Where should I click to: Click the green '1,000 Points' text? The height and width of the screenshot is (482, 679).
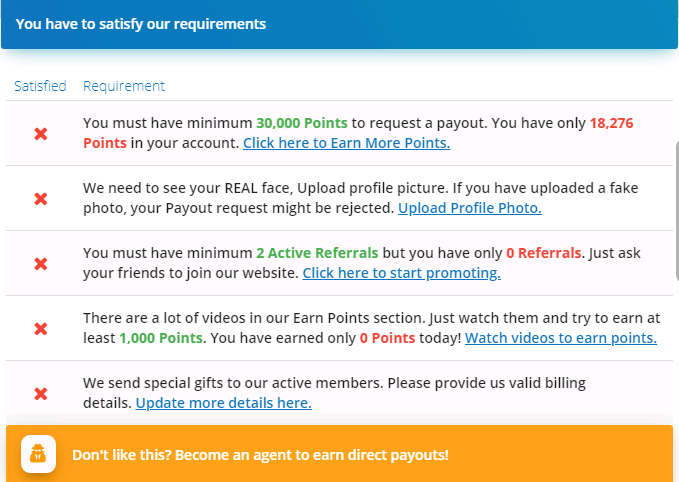(x=161, y=338)
